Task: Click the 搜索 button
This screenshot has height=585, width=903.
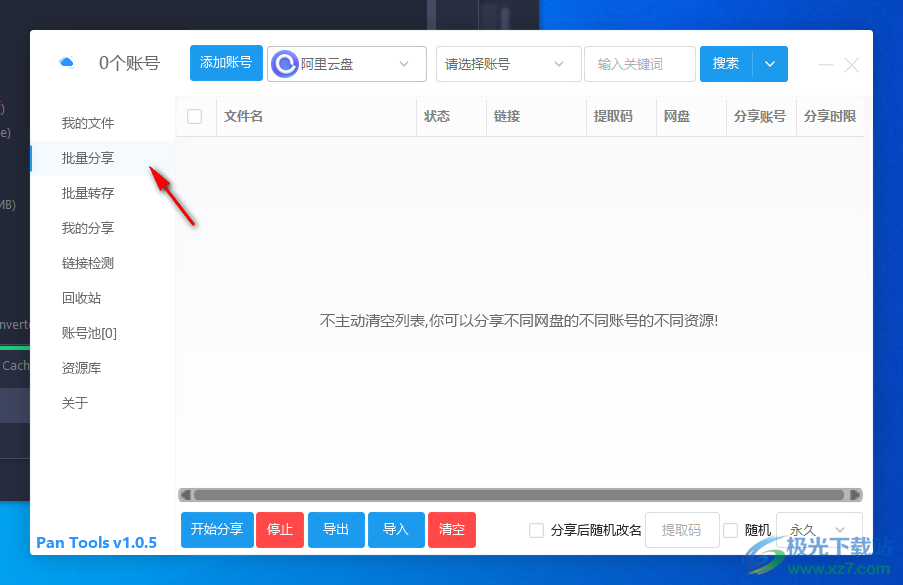Action: pos(726,64)
